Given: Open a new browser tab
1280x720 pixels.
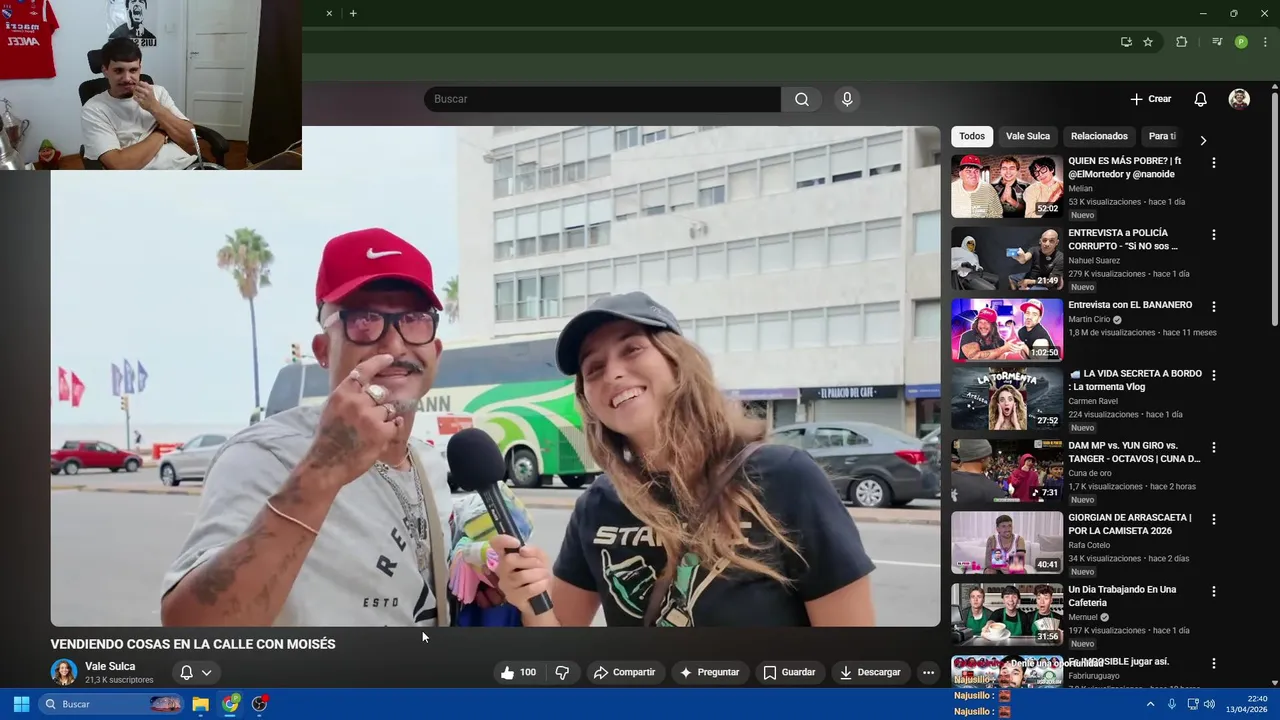Looking at the screenshot, I should (353, 13).
